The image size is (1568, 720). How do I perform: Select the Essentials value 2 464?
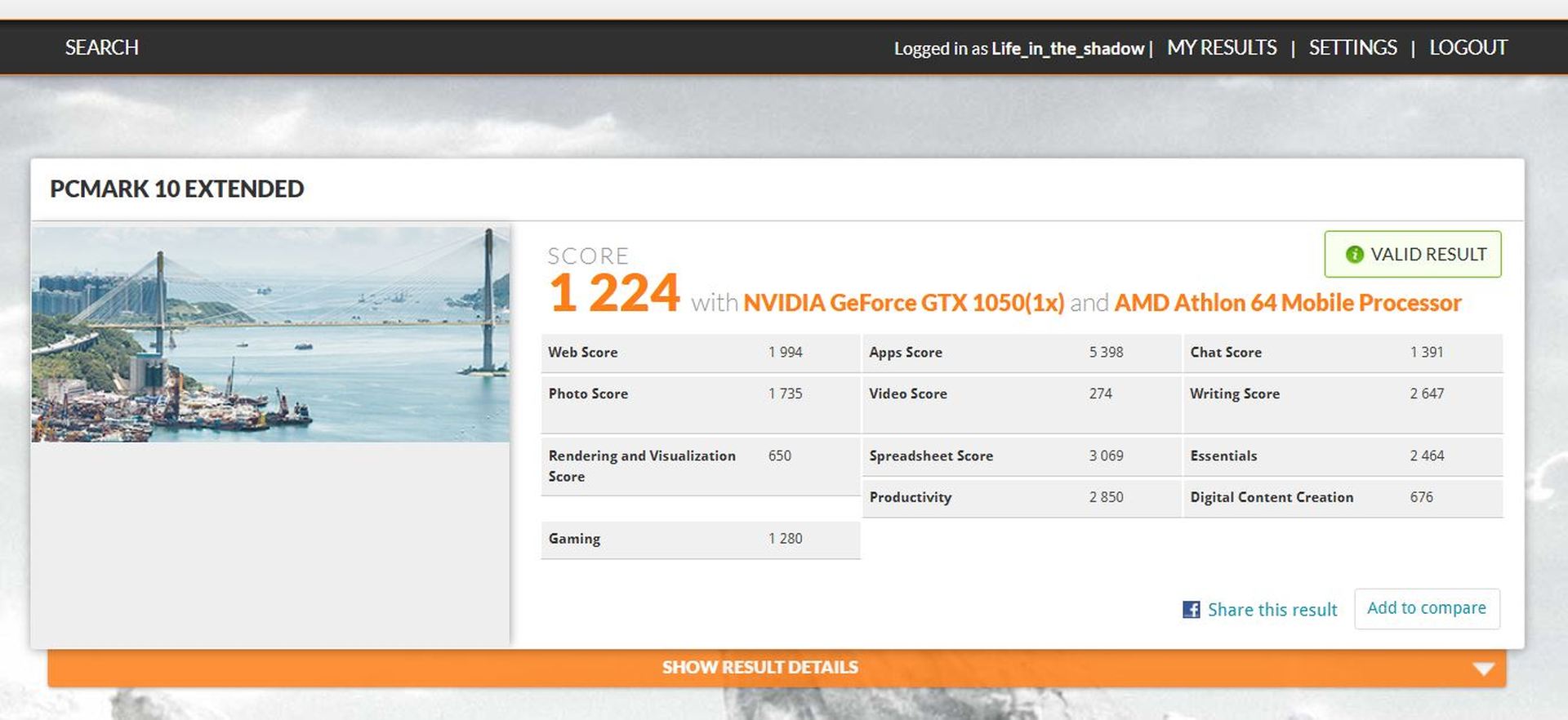(1428, 456)
